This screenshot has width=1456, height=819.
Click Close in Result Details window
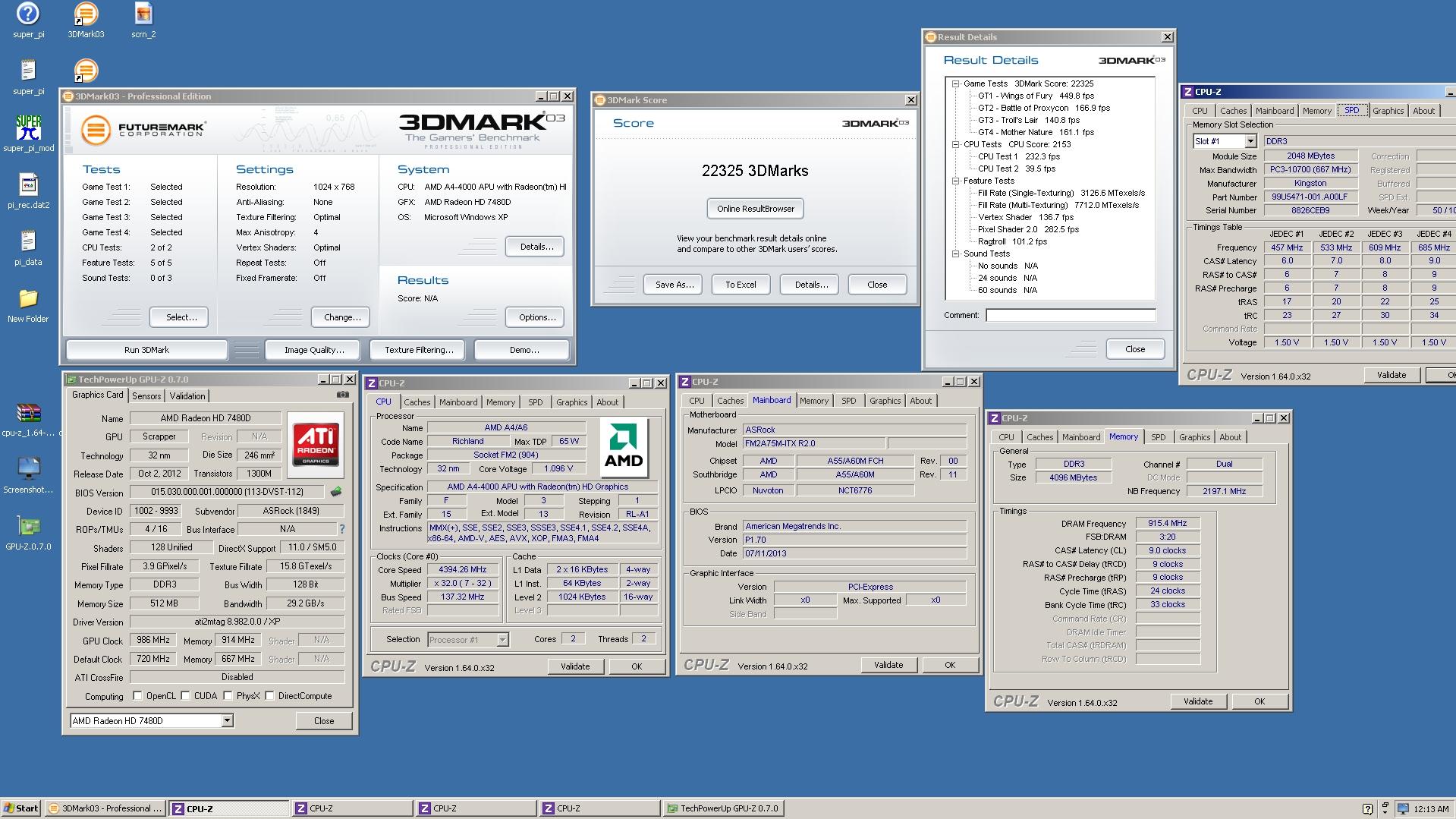coord(1135,349)
